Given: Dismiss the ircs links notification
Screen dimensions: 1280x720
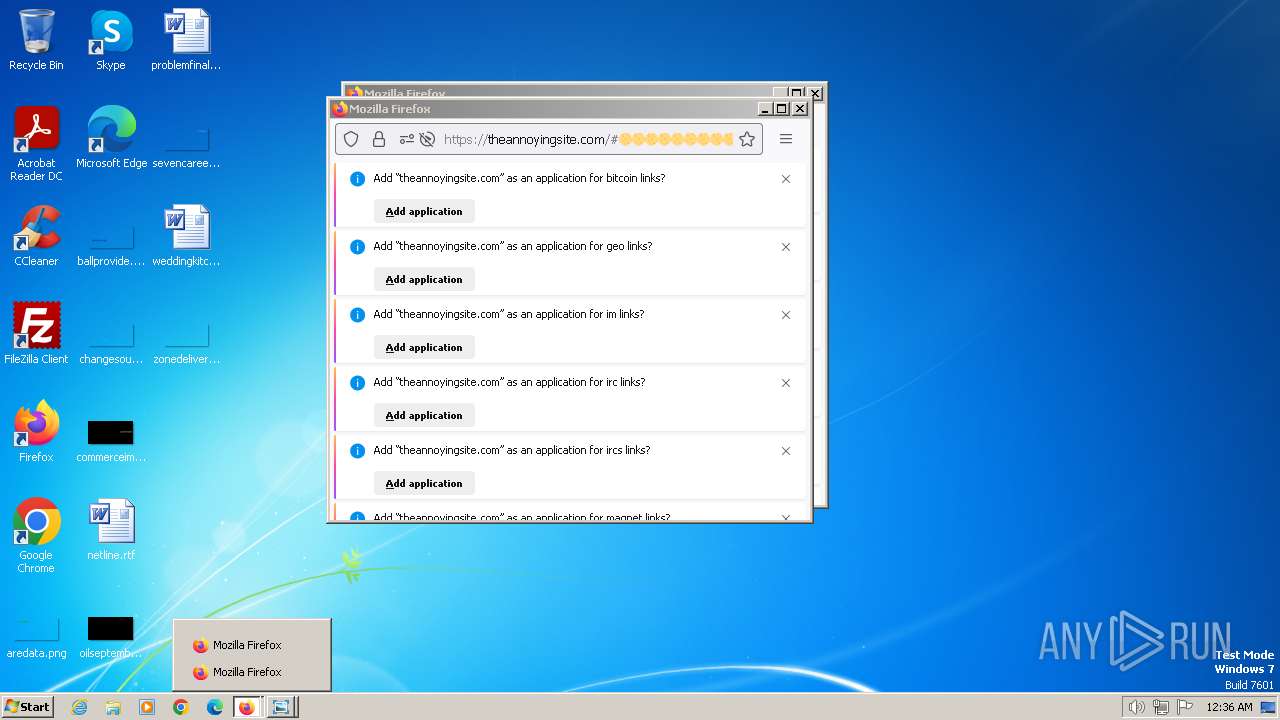Looking at the screenshot, I should 786,451.
